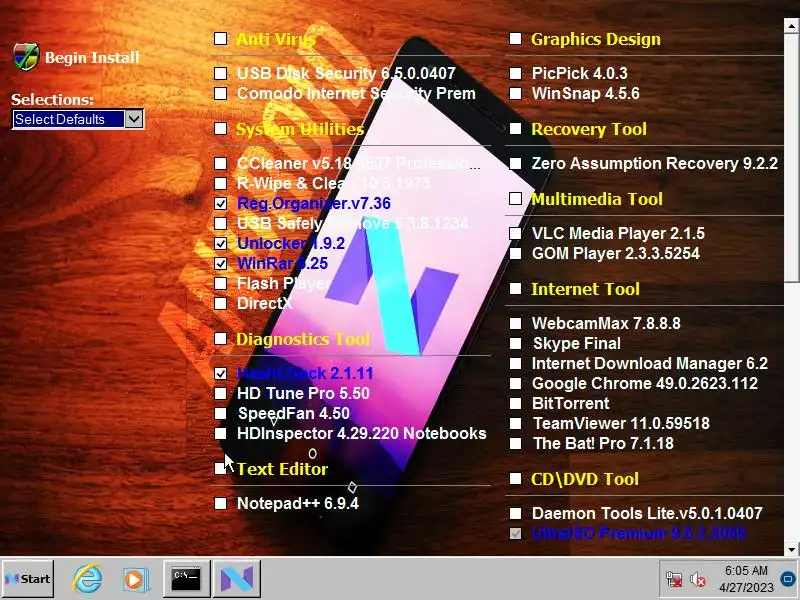Open the Start menu
This screenshot has width=800, height=600.
28,579
